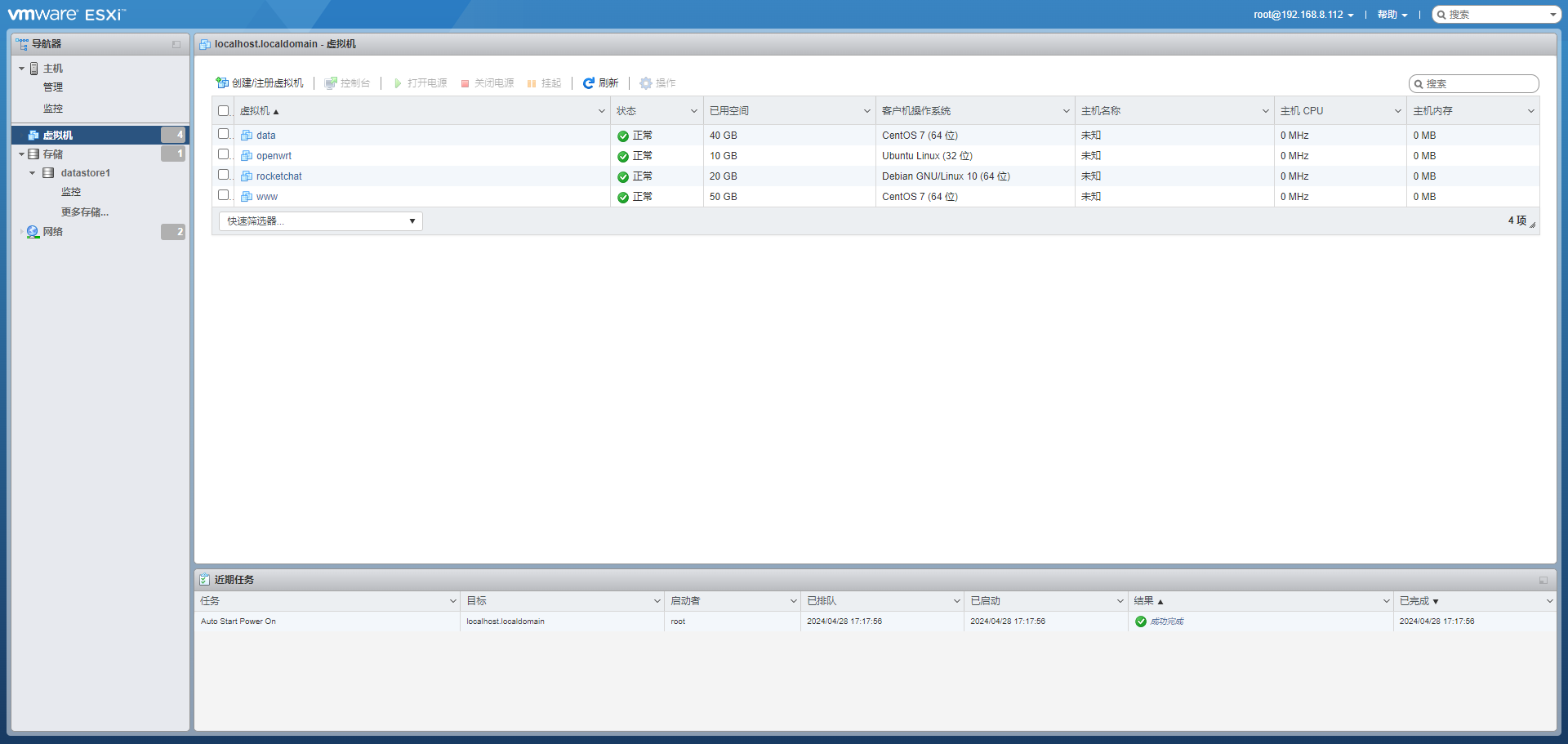Open the data VM link

pyautogui.click(x=266, y=136)
